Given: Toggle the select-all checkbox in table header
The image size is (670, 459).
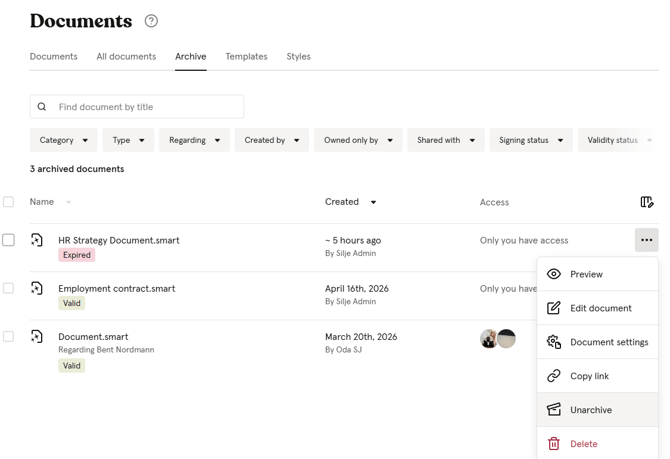Looking at the screenshot, I should tap(8, 202).
